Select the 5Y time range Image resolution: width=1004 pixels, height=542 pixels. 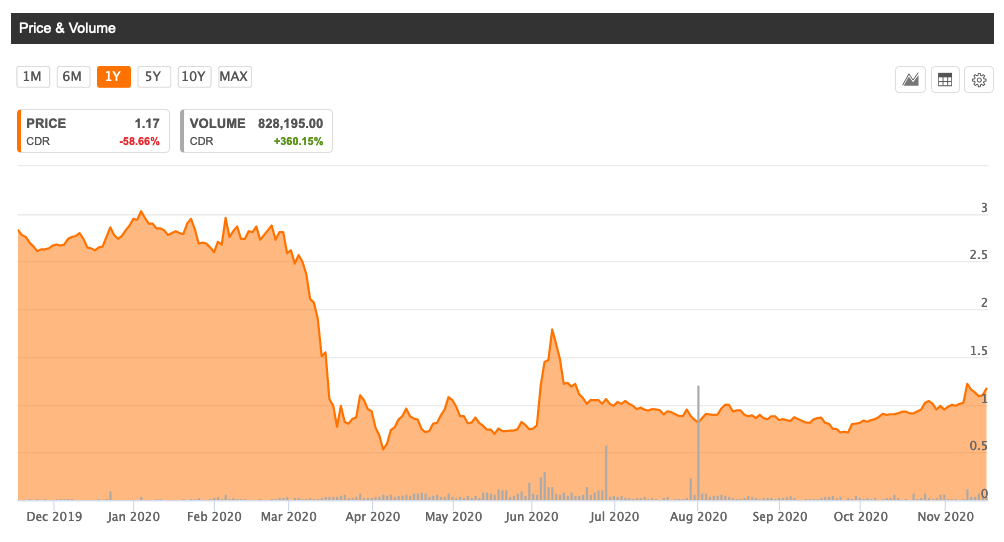coord(154,77)
